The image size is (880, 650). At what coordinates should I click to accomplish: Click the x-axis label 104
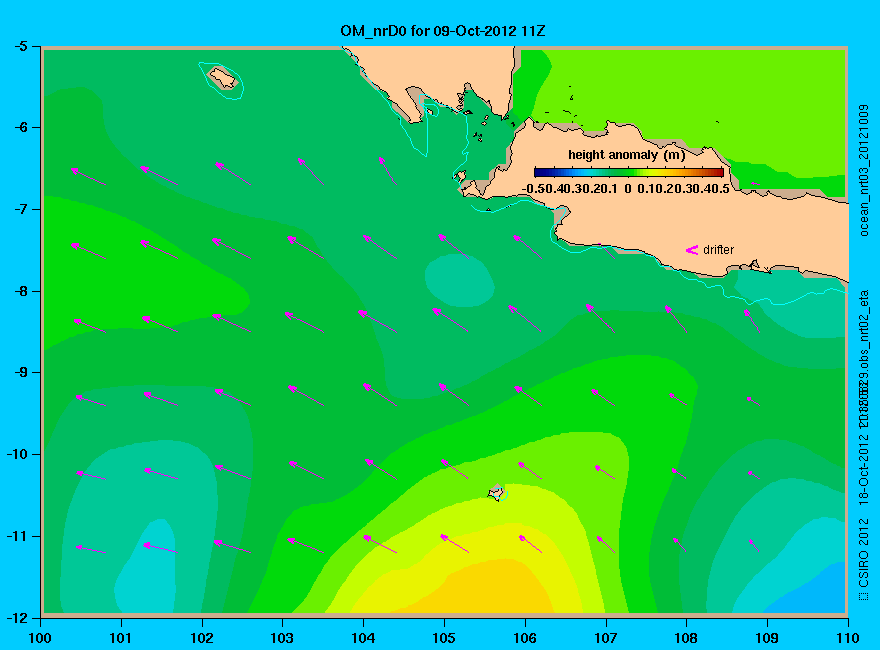click(x=363, y=638)
